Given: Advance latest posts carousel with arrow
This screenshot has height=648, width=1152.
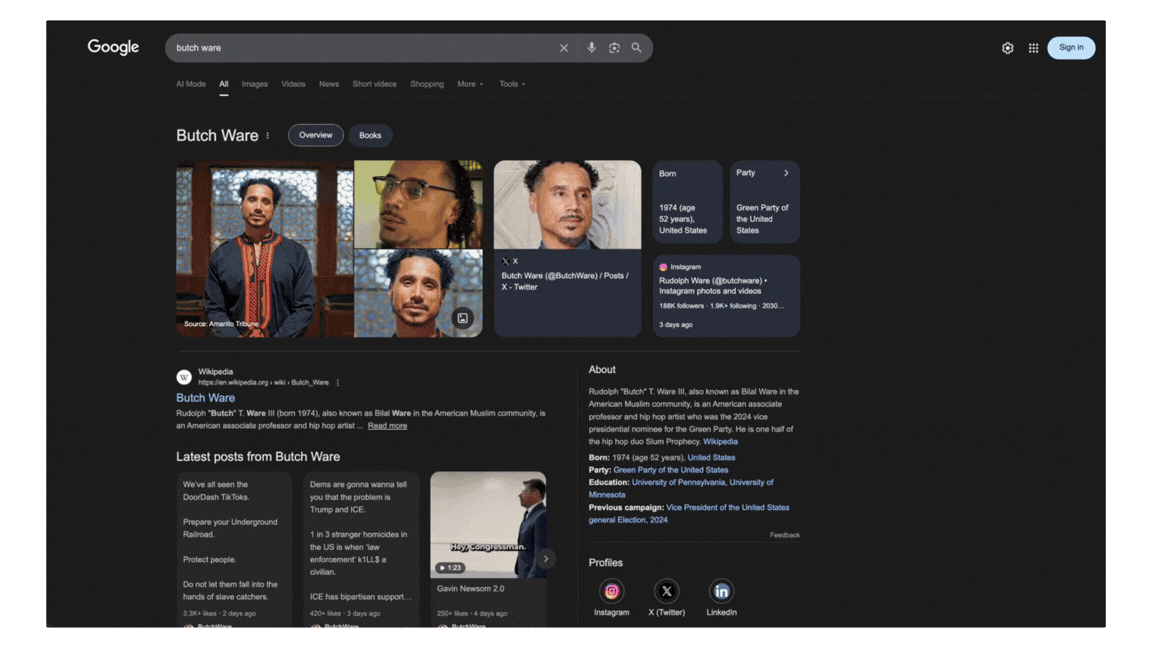Looking at the screenshot, I should pos(545,559).
